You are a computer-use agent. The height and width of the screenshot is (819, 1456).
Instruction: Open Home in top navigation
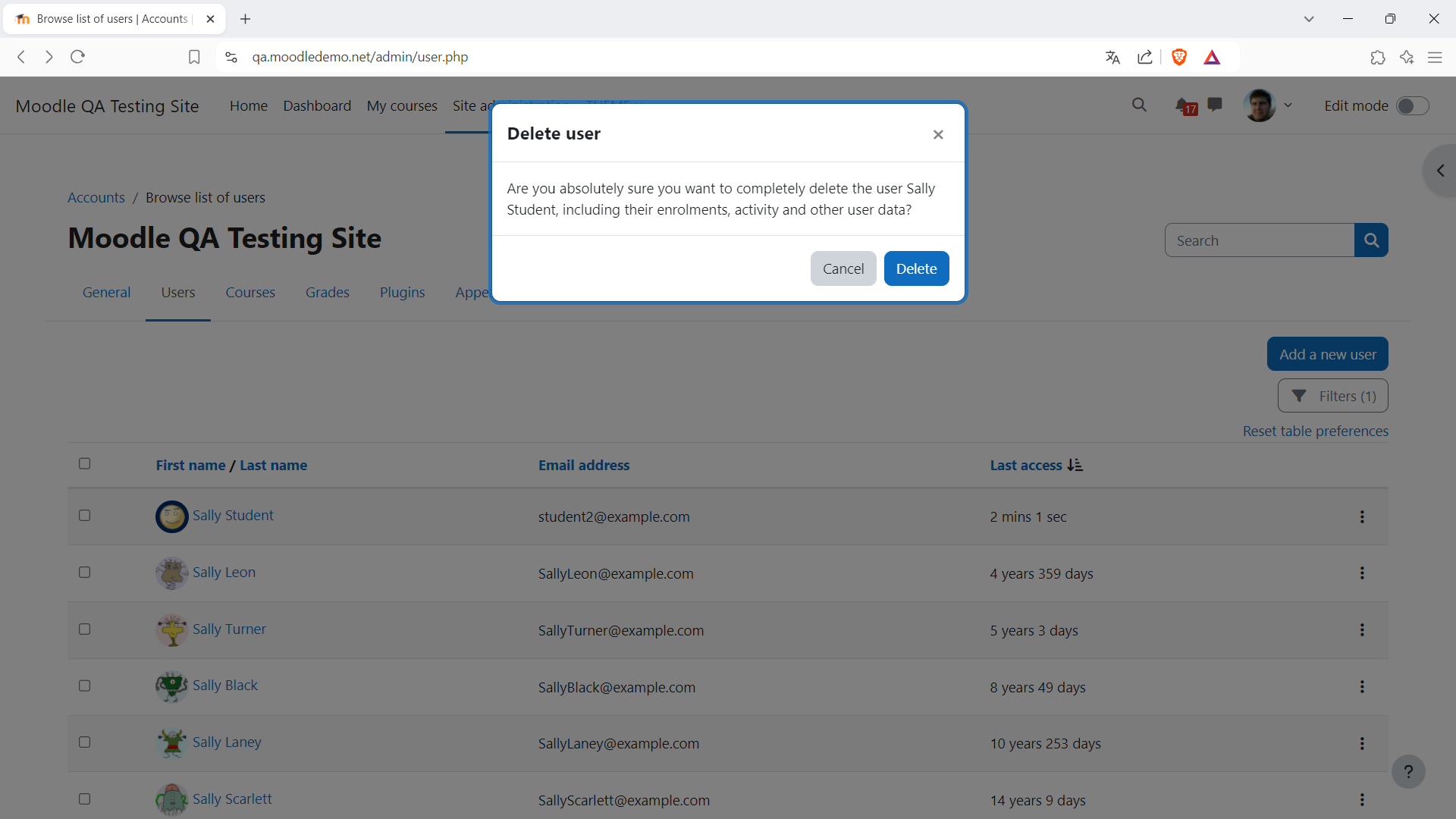(249, 106)
